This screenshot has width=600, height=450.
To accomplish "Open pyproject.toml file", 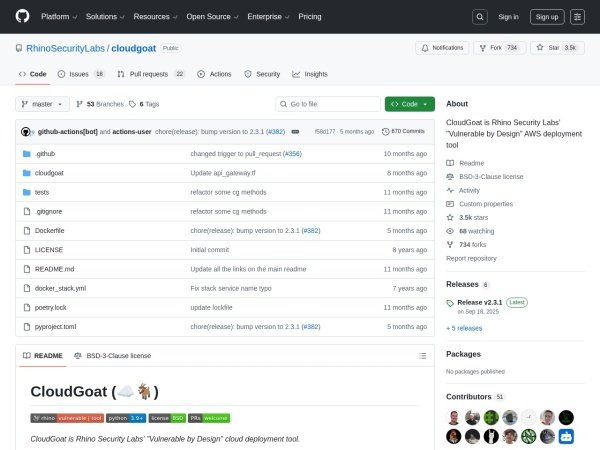I will click(55, 326).
